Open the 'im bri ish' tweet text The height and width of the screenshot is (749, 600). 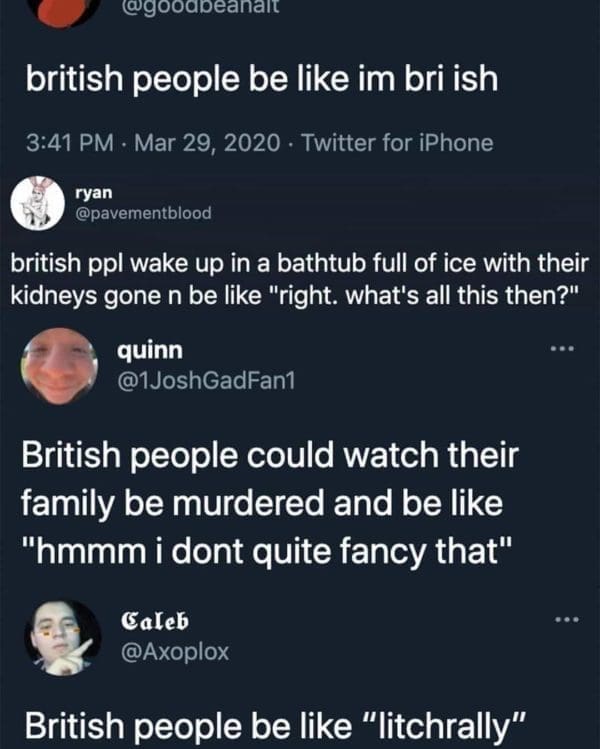262,79
